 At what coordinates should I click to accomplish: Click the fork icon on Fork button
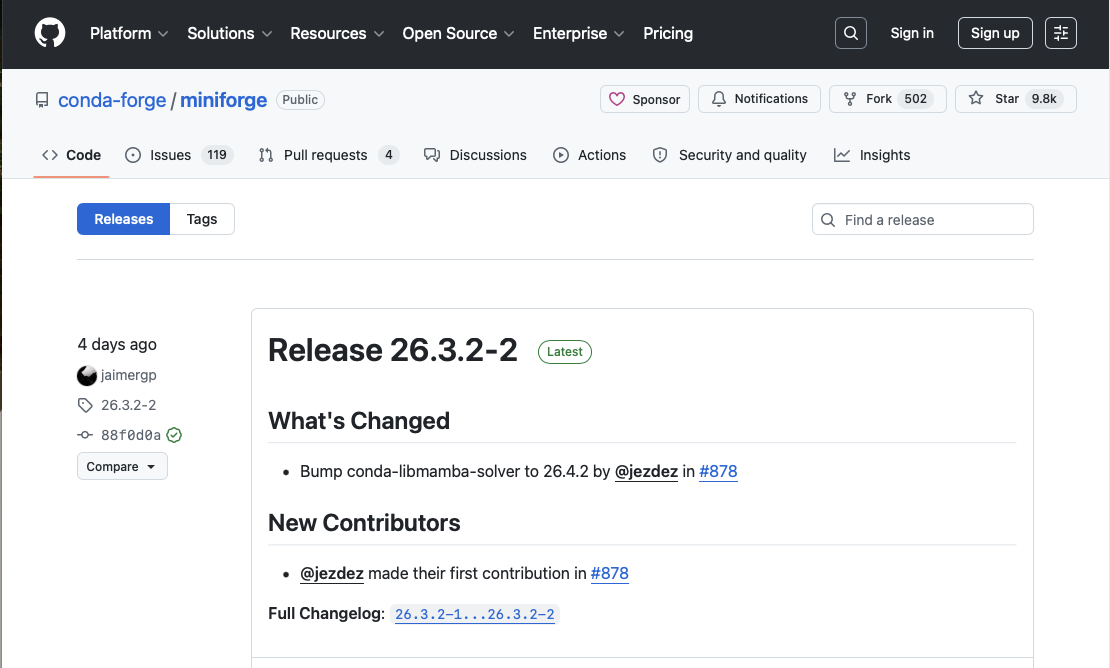click(850, 99)
